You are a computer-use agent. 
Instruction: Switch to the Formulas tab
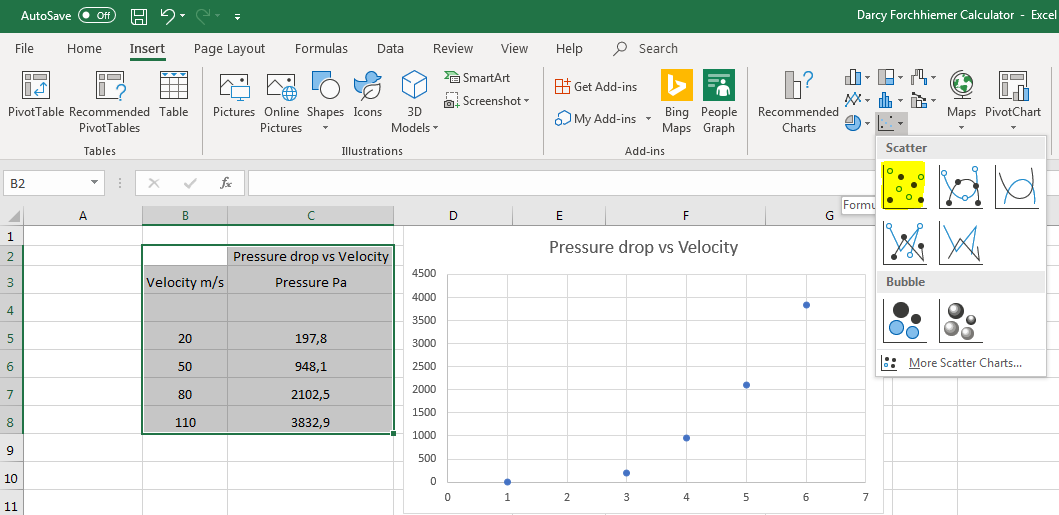pos(321,48)
